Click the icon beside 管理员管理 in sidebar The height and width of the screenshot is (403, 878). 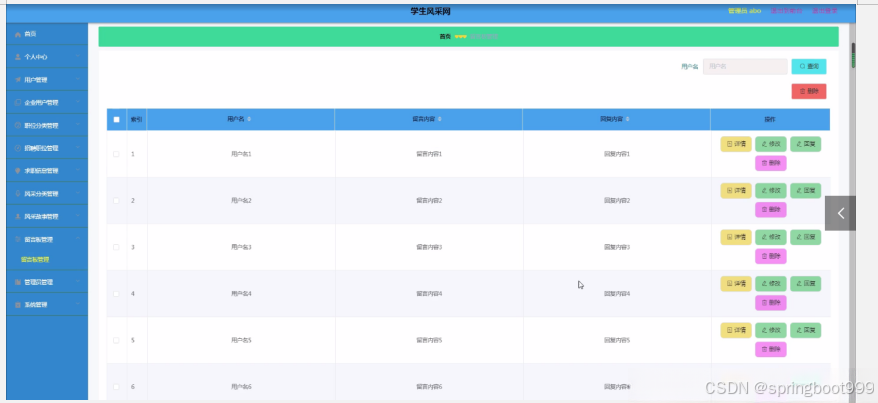(x=18, y=282)
